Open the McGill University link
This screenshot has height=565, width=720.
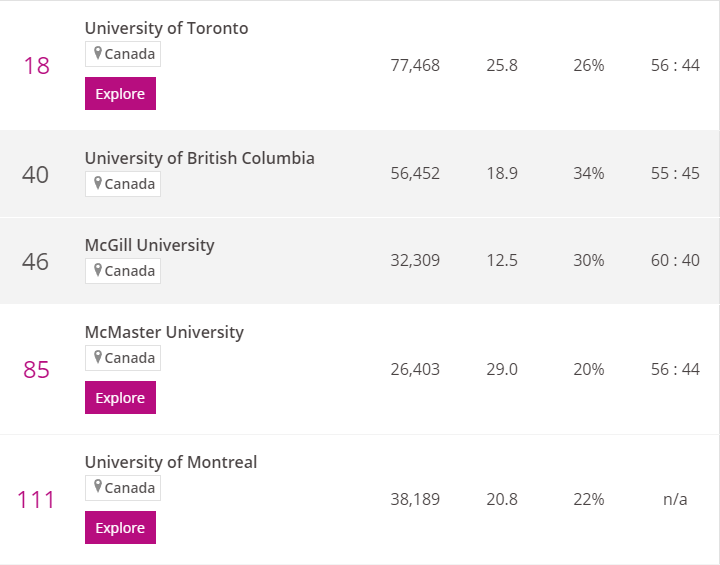coord(149,245)
